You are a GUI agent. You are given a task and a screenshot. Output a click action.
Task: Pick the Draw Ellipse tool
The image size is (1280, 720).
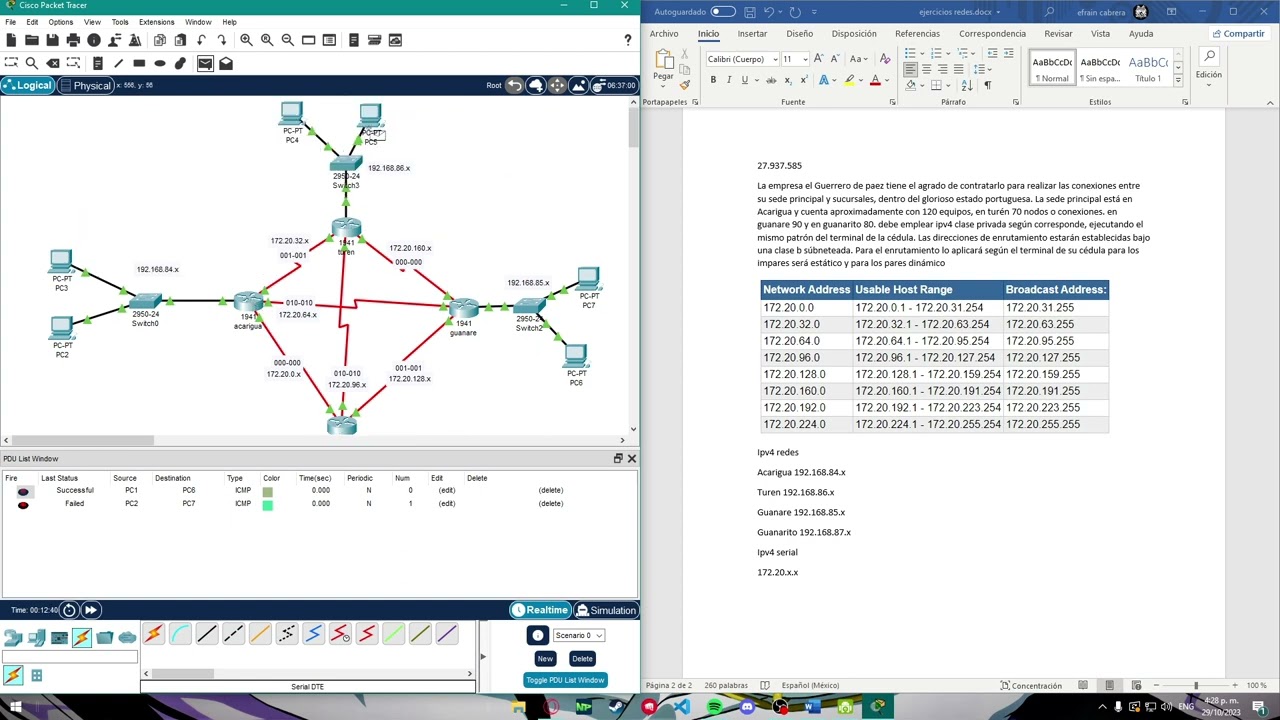160,63
